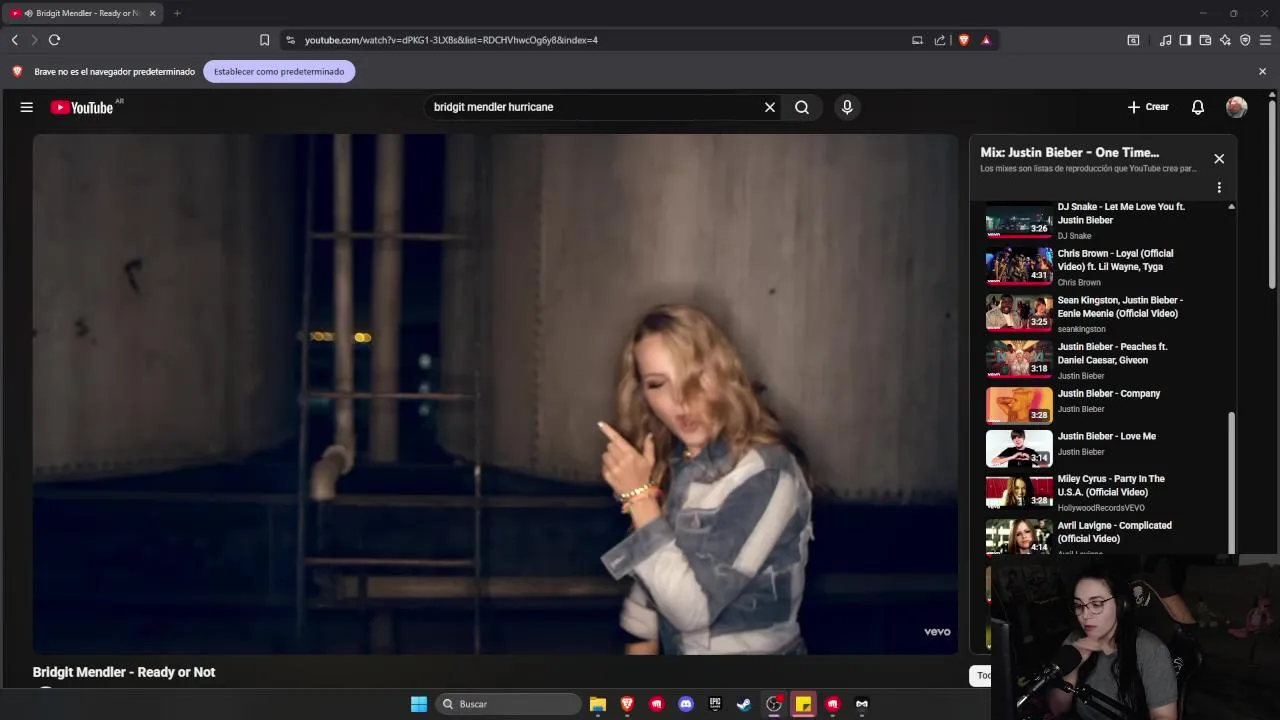The width and height of the screenshot is (1280, 720).
Task: Play Sean Kingston Eenie Meenie video
Action: (x=1100, y=313)
